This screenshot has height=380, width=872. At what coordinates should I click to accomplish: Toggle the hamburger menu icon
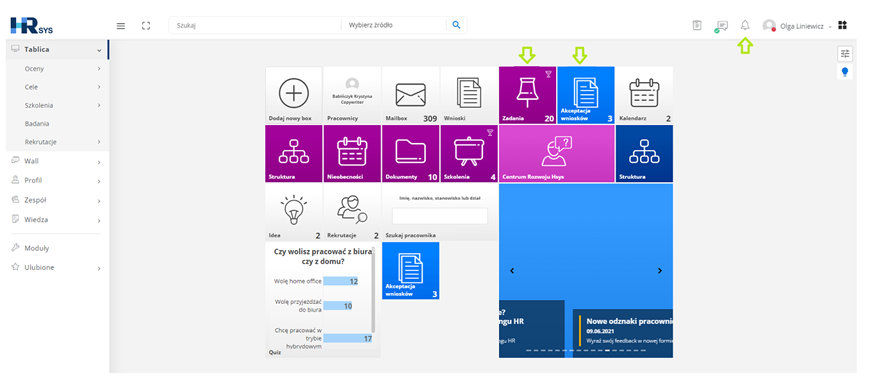[x=121, y=26]
